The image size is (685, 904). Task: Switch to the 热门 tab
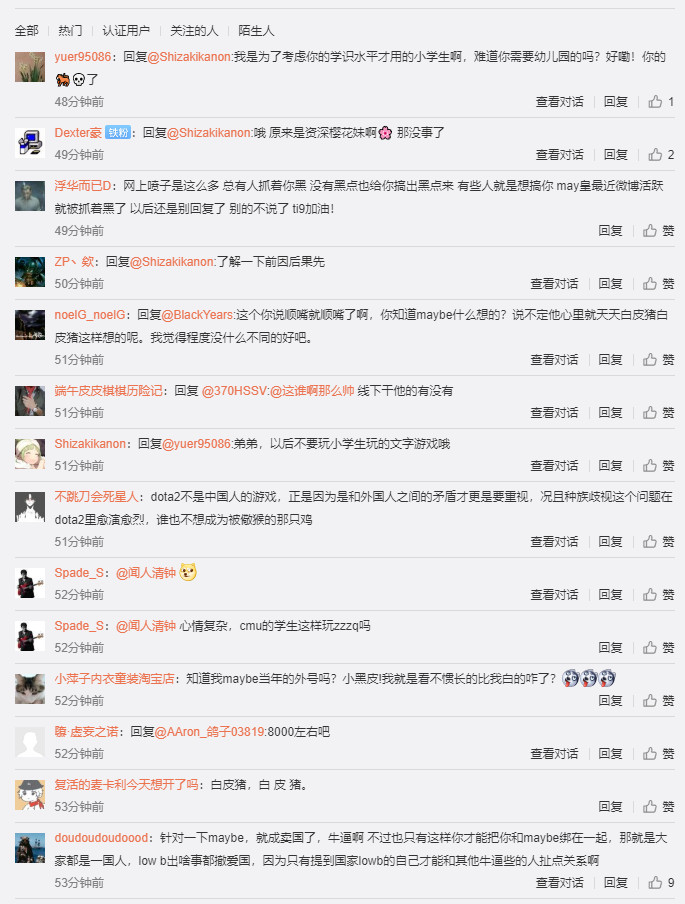click(x=70, y=31)
